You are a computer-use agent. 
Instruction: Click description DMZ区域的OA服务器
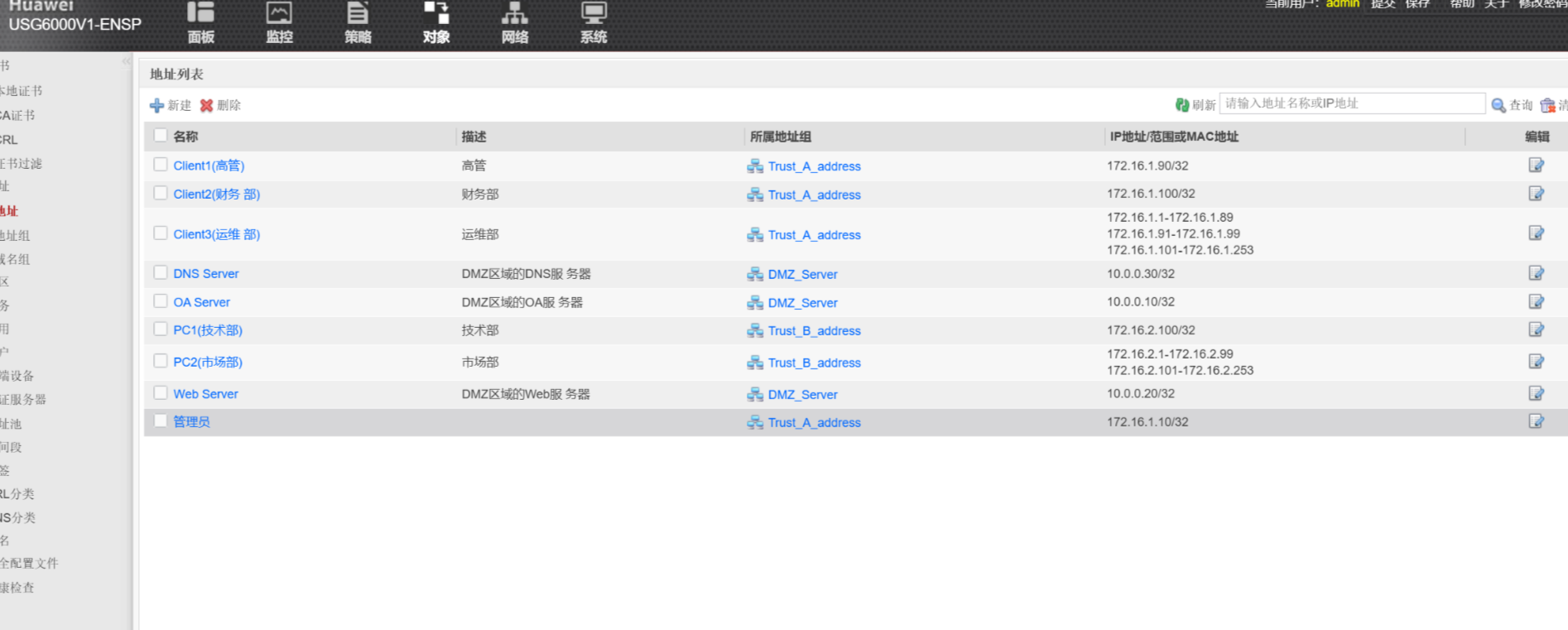coord(522,303)
